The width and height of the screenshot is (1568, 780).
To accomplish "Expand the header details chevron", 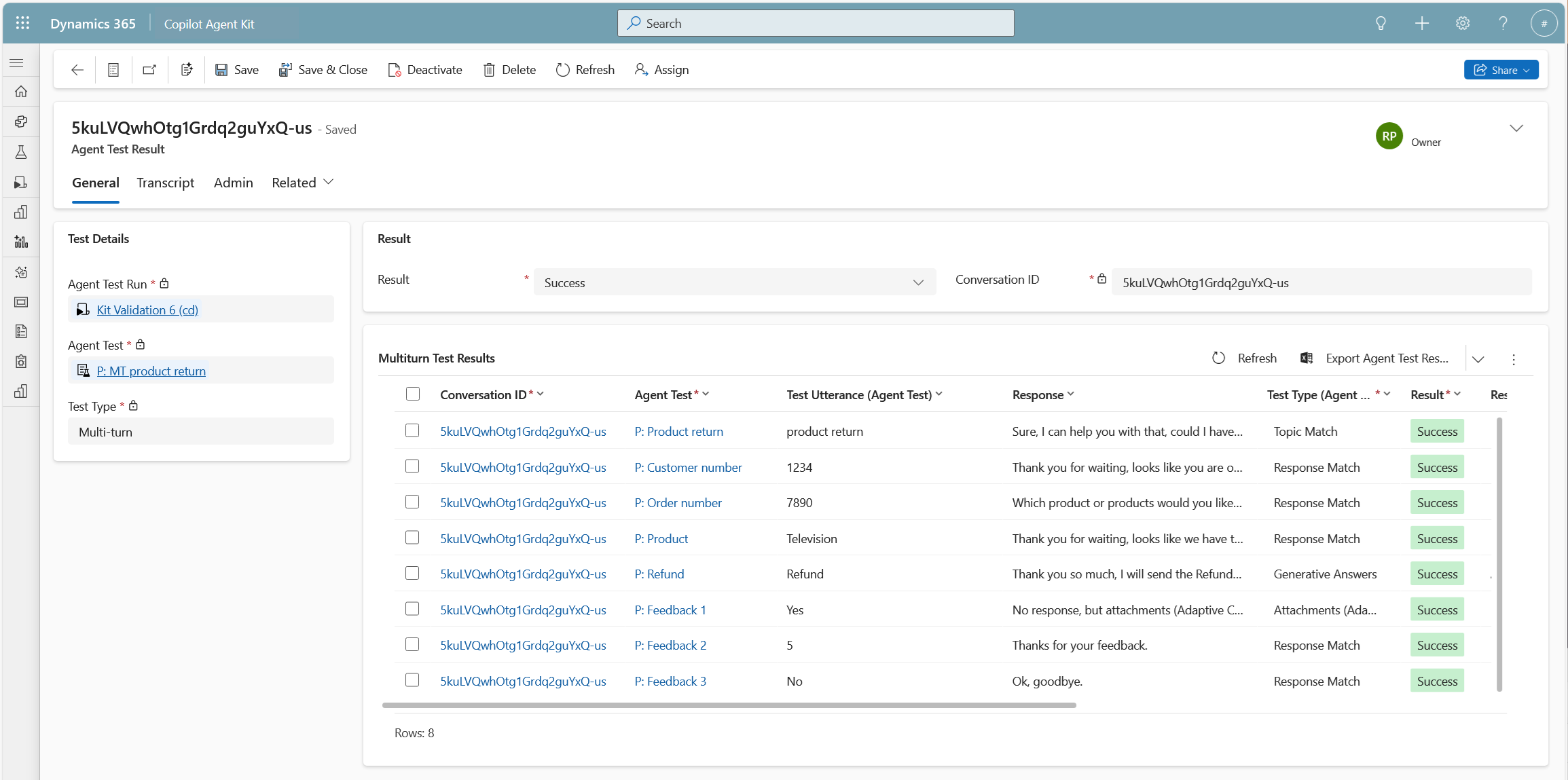I will (1516, 128).
